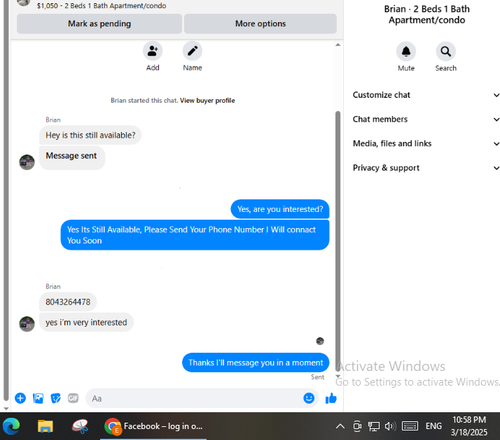Screen dimensions: 500x440
Task: Open Chrome Facebook window in taskbar
Action: point(153,426)
